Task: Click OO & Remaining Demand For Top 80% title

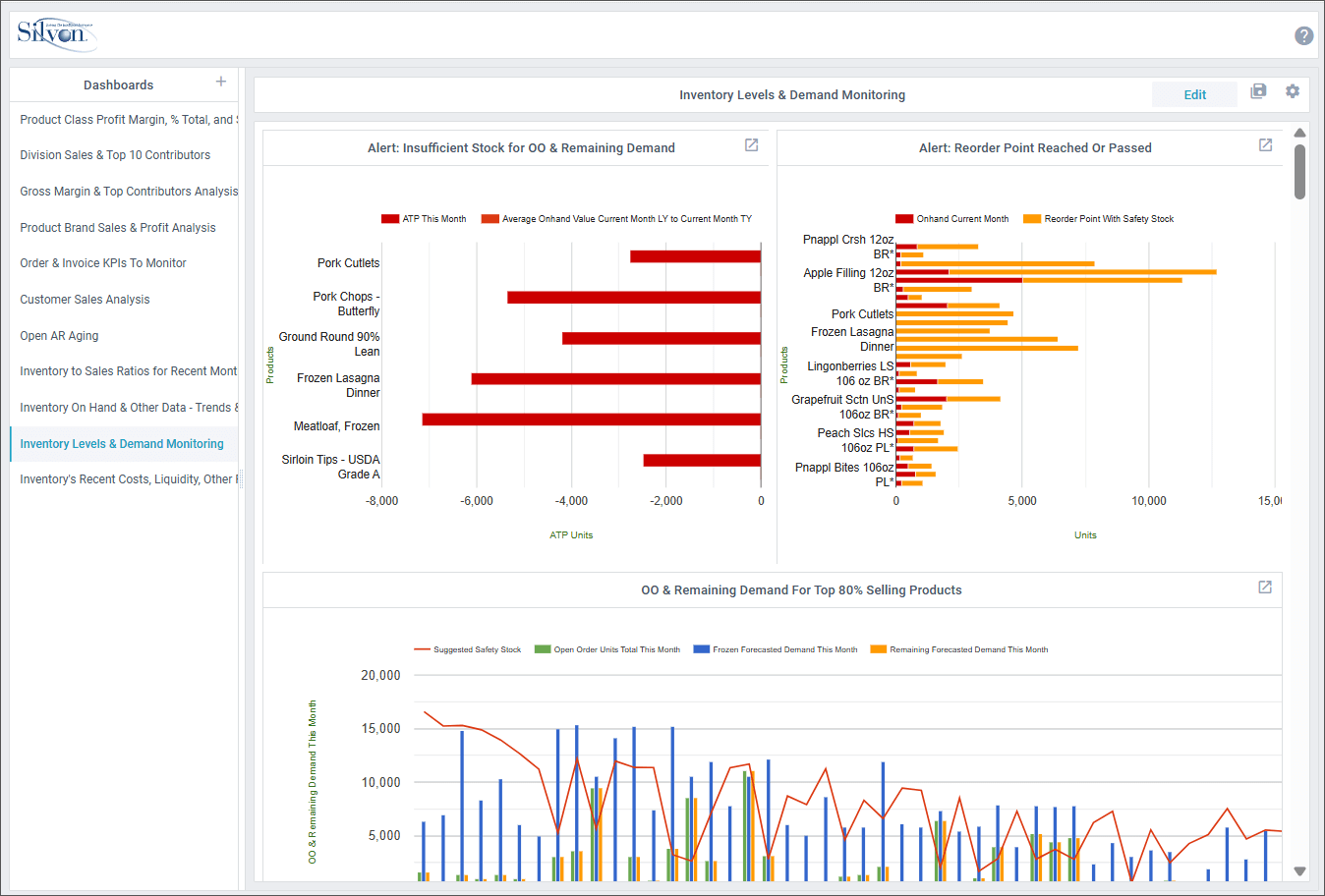Action: (x=801, y=590)
